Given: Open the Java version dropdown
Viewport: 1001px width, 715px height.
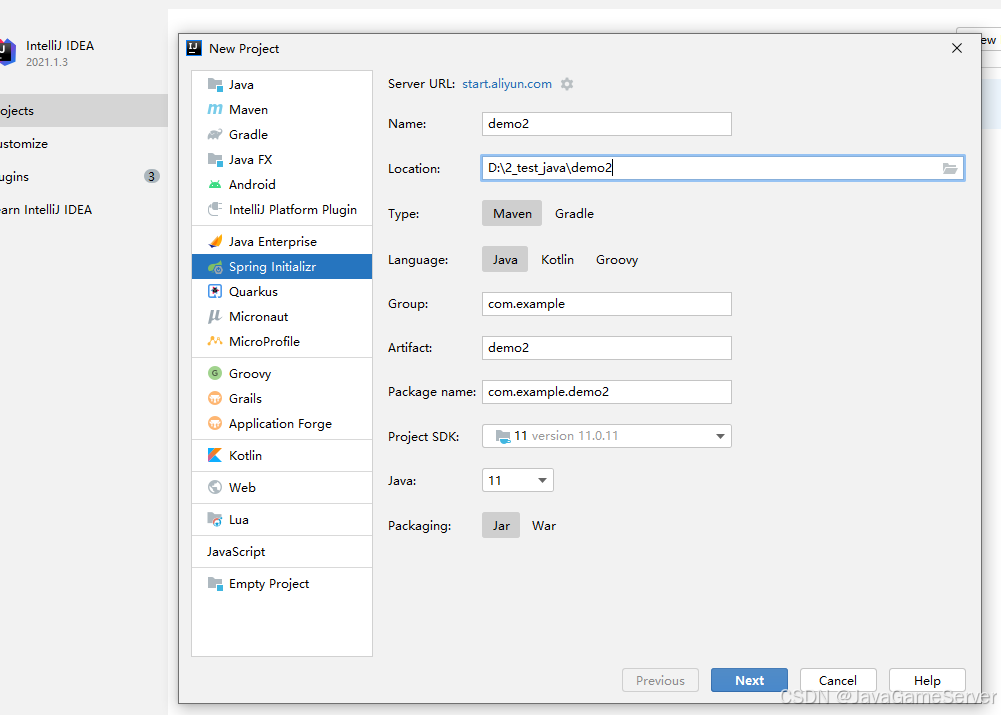Looking at the screenshot, I should click(x=518, y=480).
